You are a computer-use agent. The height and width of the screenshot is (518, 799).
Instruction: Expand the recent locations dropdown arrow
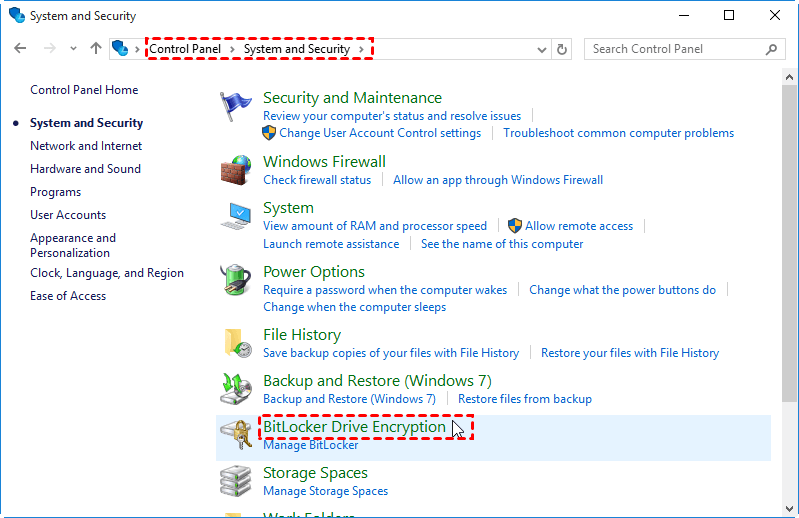pos(73,49)
